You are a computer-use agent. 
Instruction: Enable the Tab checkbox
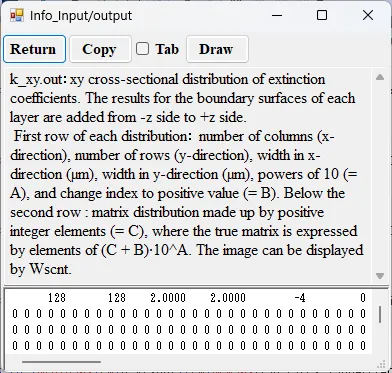(x=142, y=49)
